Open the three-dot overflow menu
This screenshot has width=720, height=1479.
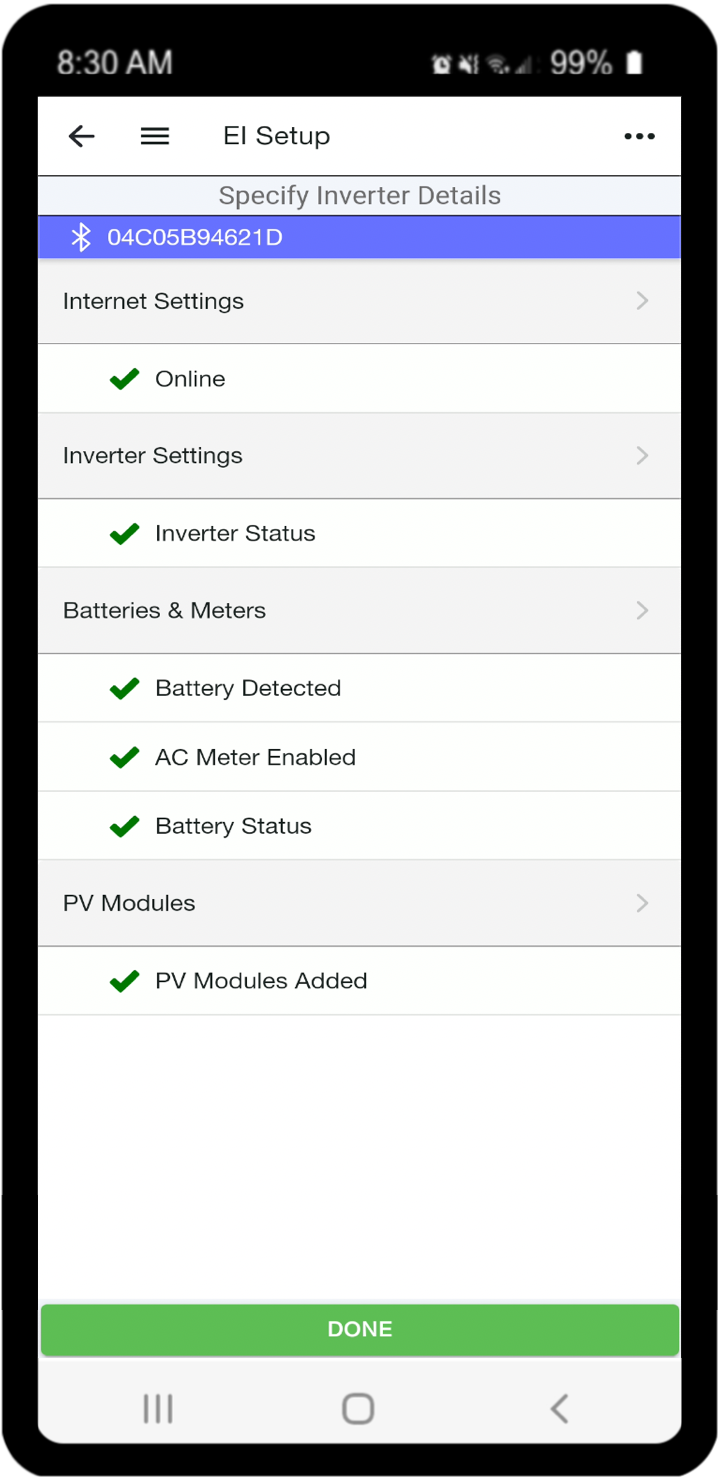pos(639,137)
